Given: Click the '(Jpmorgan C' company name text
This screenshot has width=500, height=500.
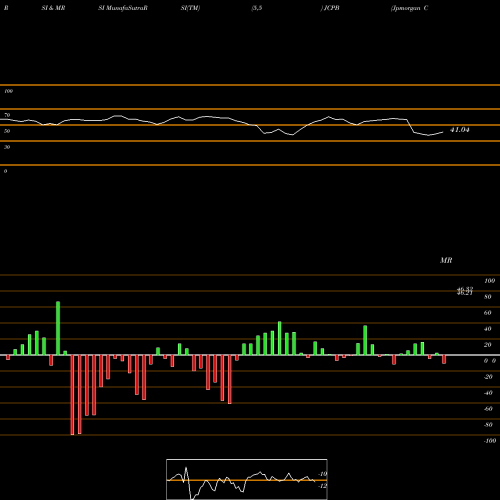Looking at the screenshot, I should (x=409, y=8).
